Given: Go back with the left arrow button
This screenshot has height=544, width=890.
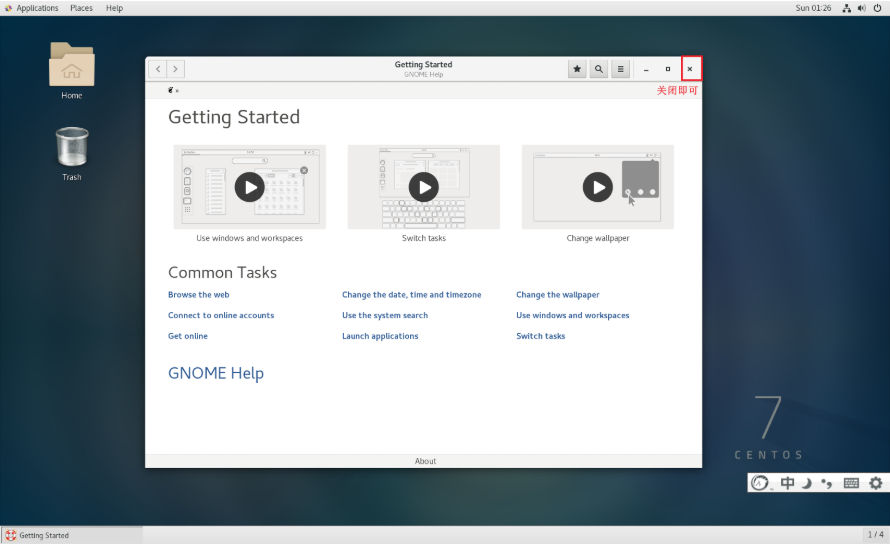Looking at the screenshot, I should click(158, 69).
